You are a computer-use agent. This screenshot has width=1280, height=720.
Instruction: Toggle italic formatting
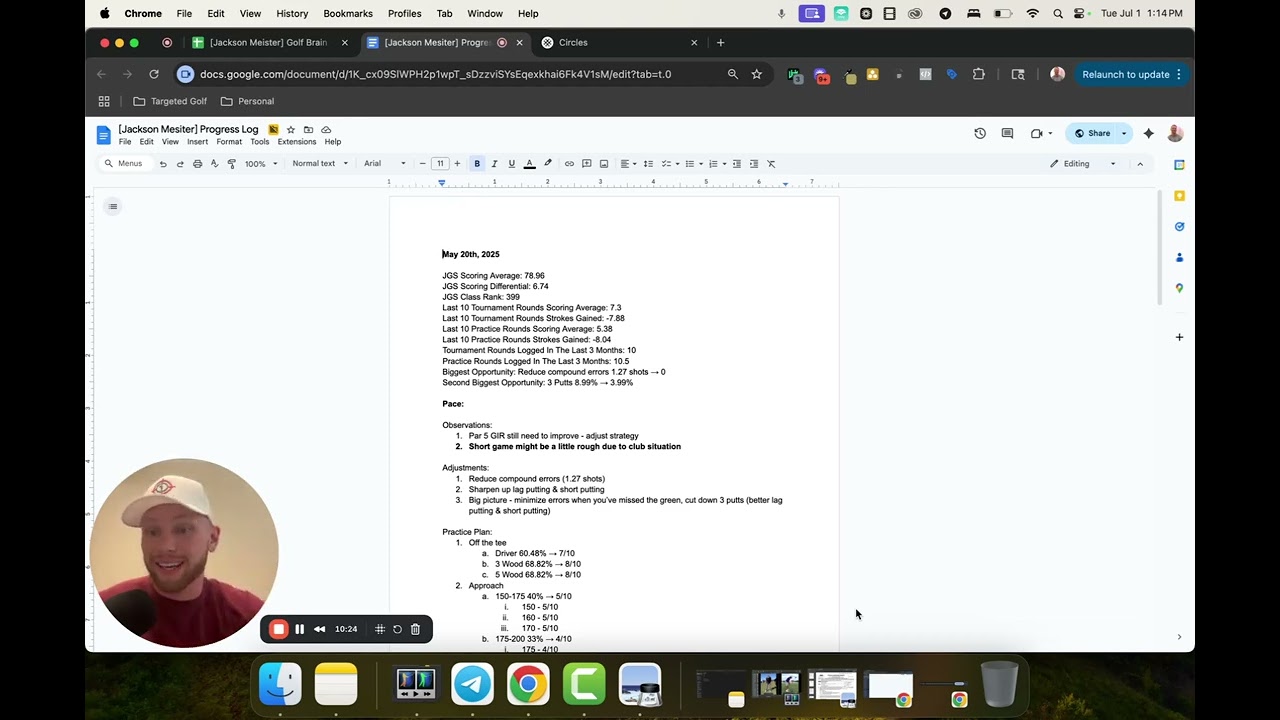[494, 164]
